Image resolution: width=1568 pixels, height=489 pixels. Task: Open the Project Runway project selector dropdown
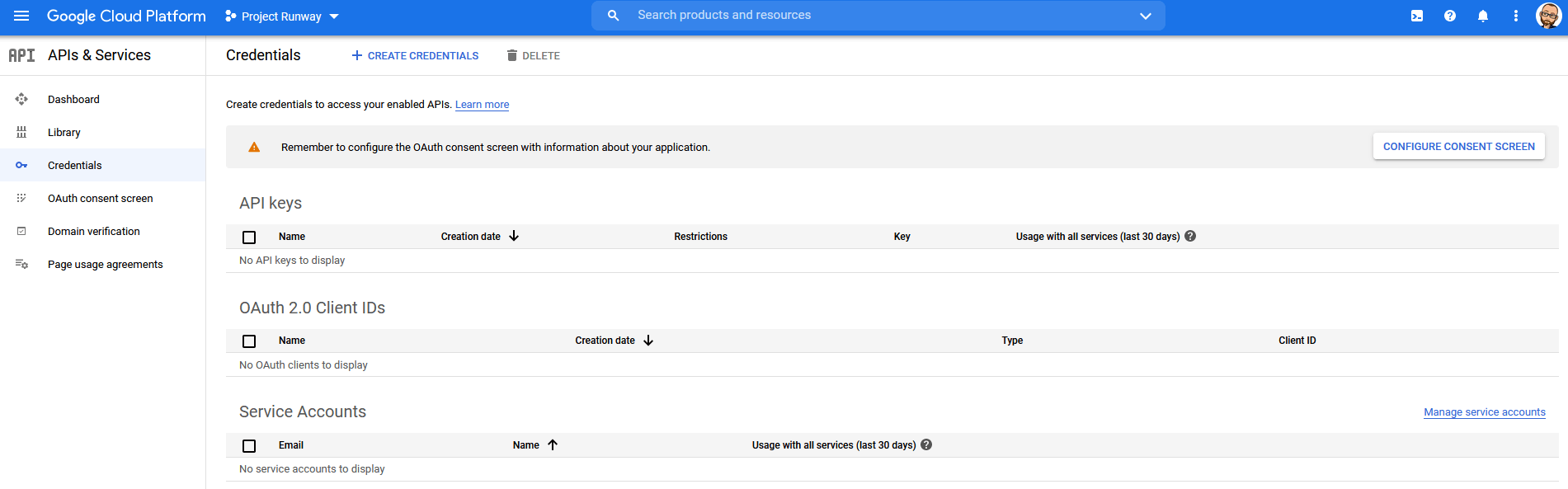point(282,16)
